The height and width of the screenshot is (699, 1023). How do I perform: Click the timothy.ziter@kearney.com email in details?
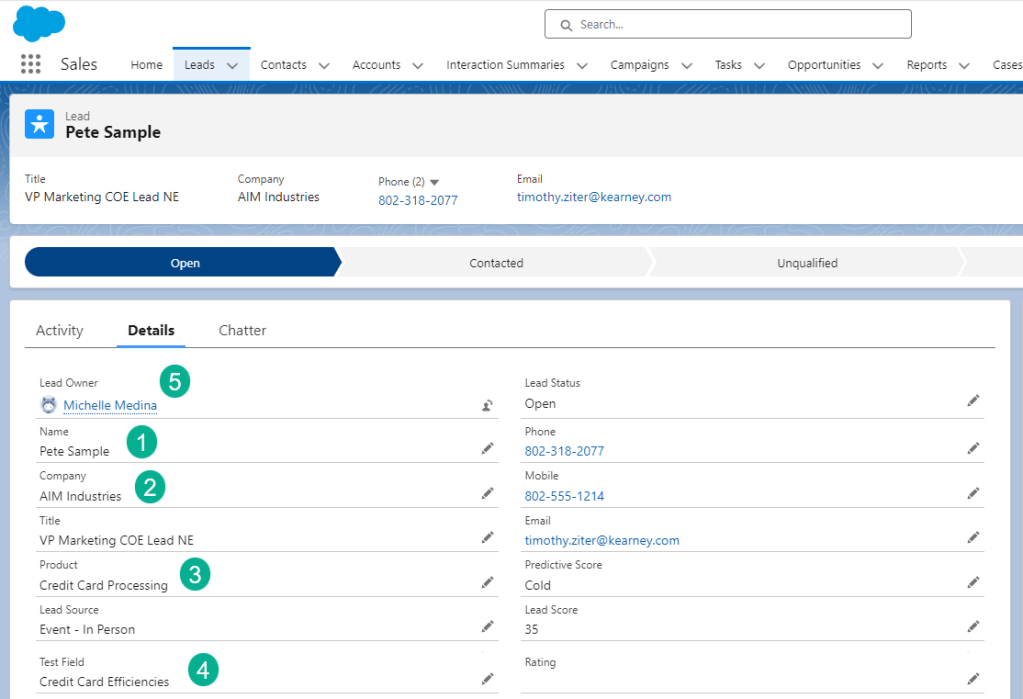pyautogui.click(x=601, y=540)
